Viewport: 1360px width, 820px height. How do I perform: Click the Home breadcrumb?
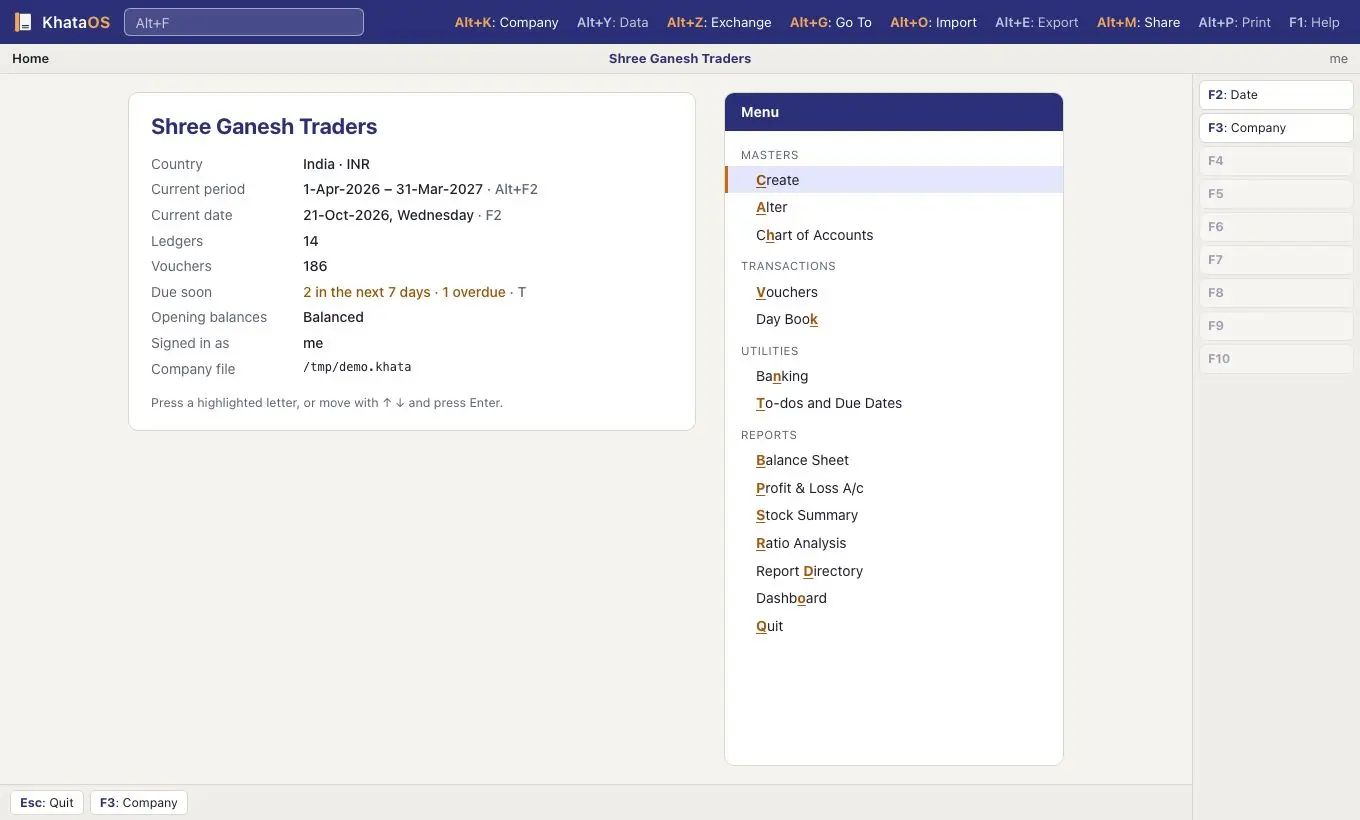[x=30, y=59]
